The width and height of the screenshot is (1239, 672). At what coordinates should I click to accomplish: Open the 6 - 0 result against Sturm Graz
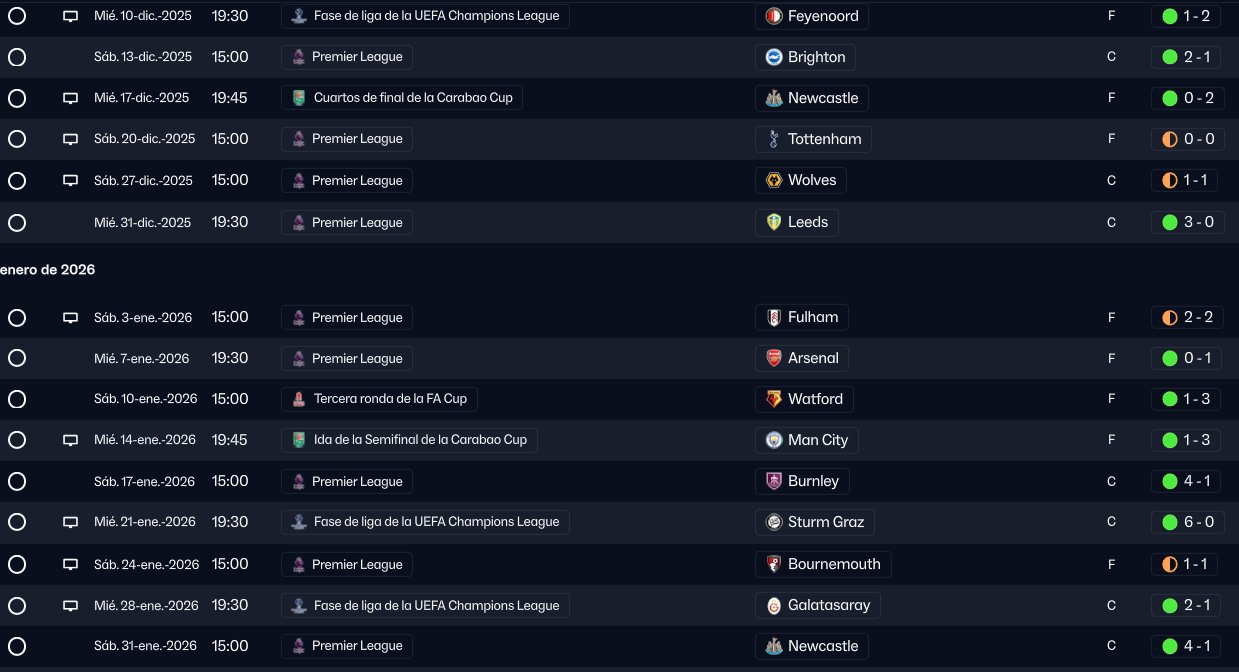(x=1197, y=522)
